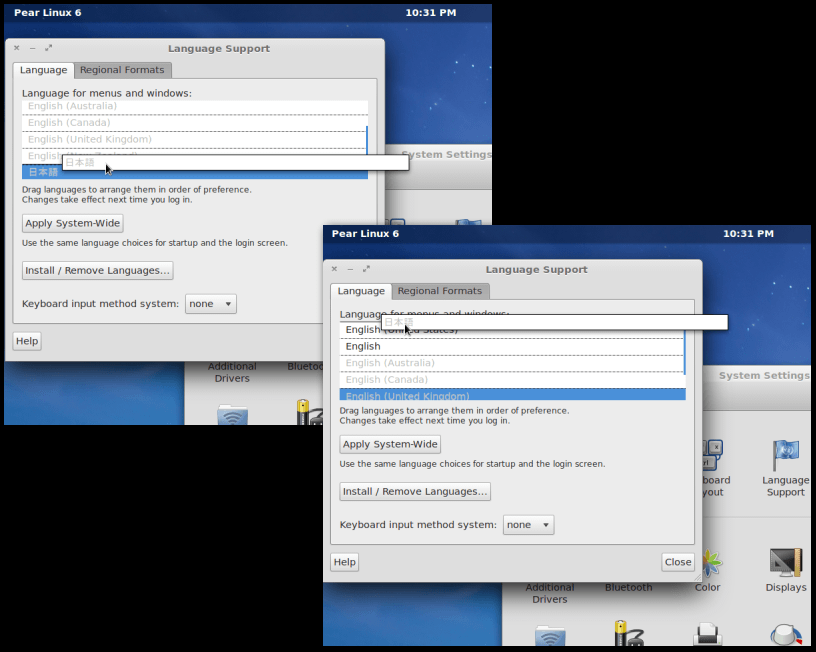
Task: Minimize the Language Support window in upper-left screenshot
Action: pos(32,48)
